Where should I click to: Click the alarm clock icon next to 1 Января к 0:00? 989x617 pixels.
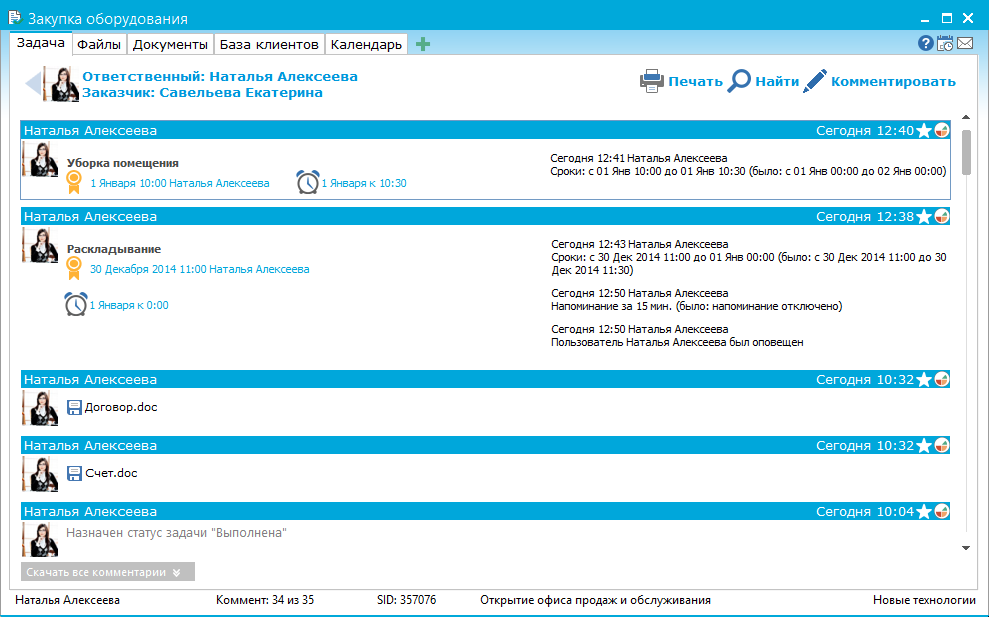[76, 304]
